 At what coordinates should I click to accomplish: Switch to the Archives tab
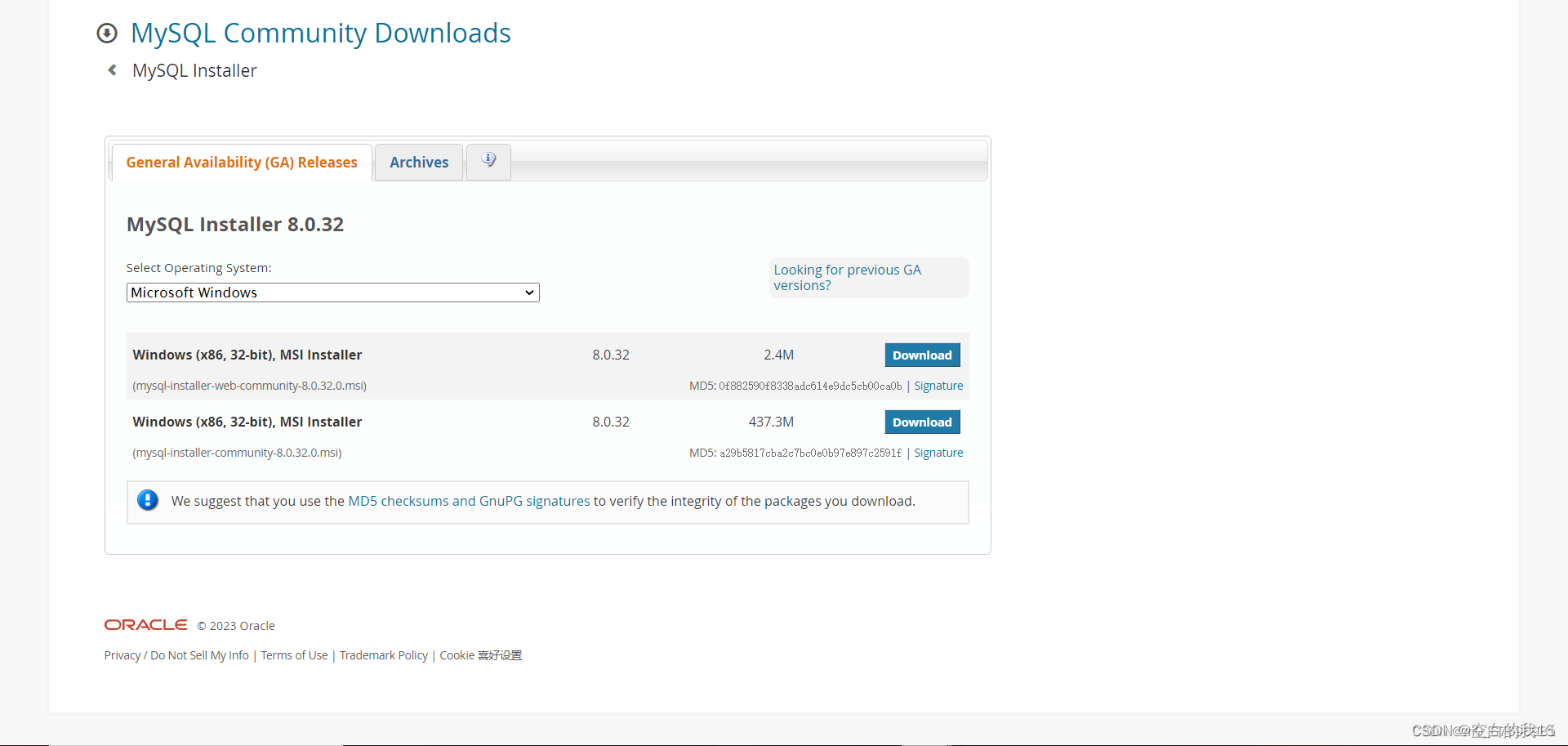(419, 163)
